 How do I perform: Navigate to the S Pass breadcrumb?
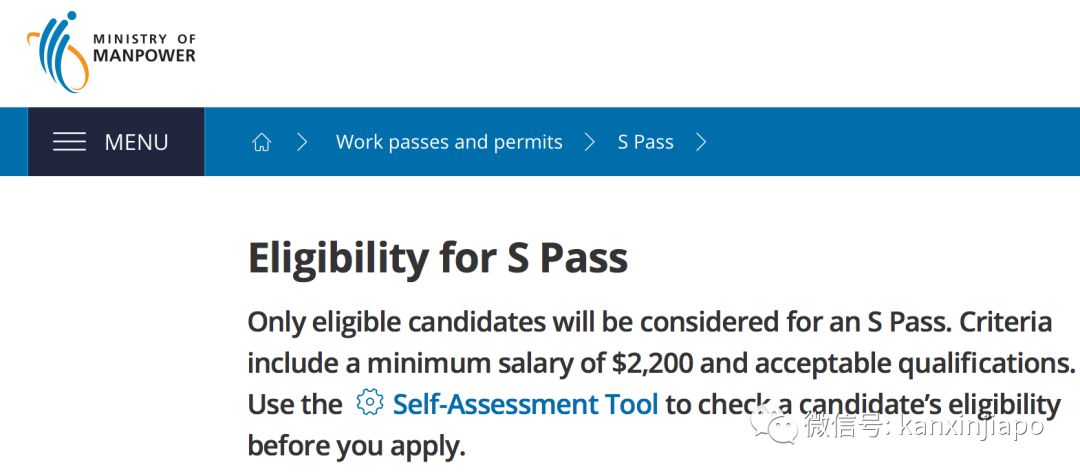pos(645,142)
